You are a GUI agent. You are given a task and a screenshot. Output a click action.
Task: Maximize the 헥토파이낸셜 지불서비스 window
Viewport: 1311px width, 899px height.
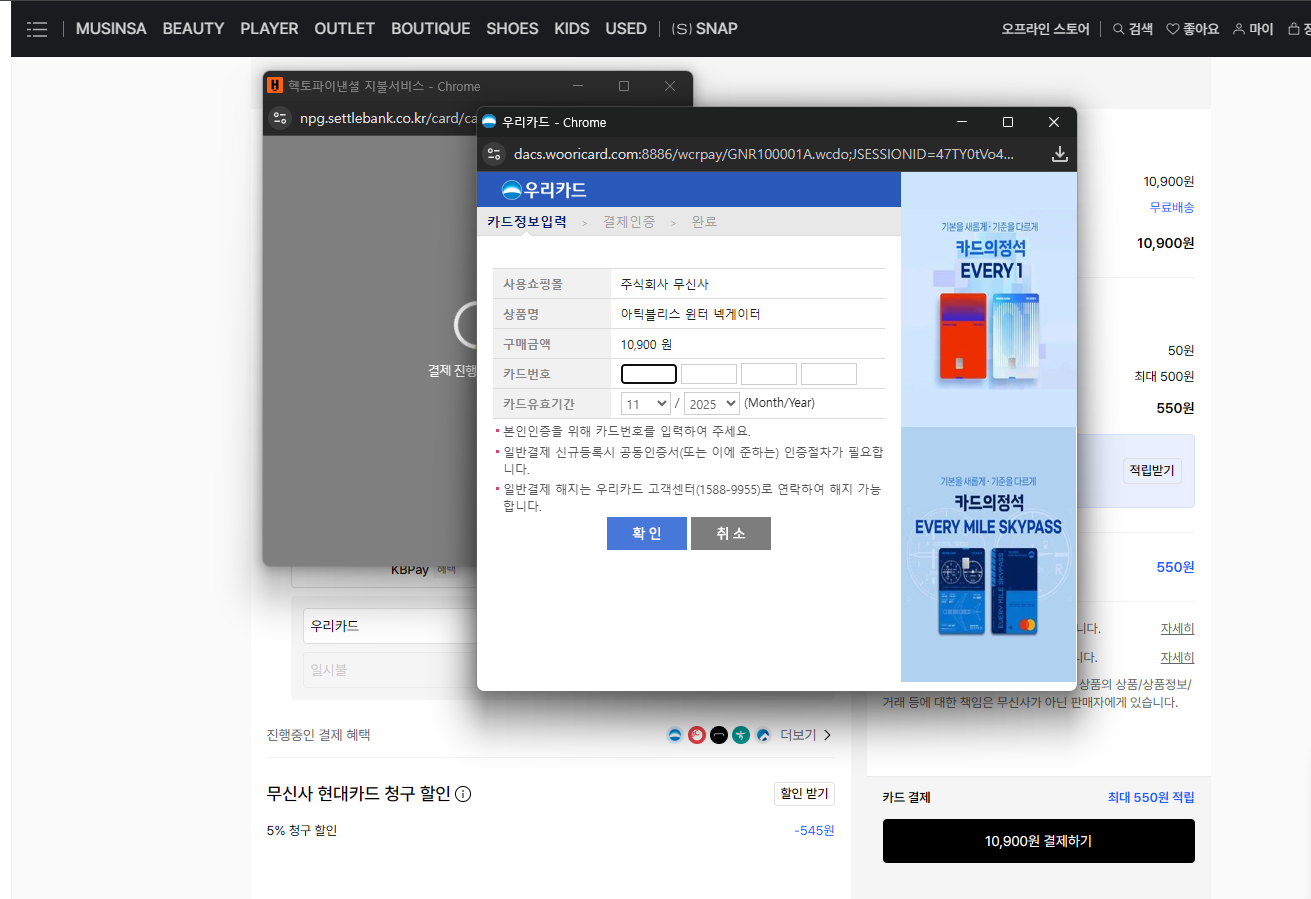624,86
